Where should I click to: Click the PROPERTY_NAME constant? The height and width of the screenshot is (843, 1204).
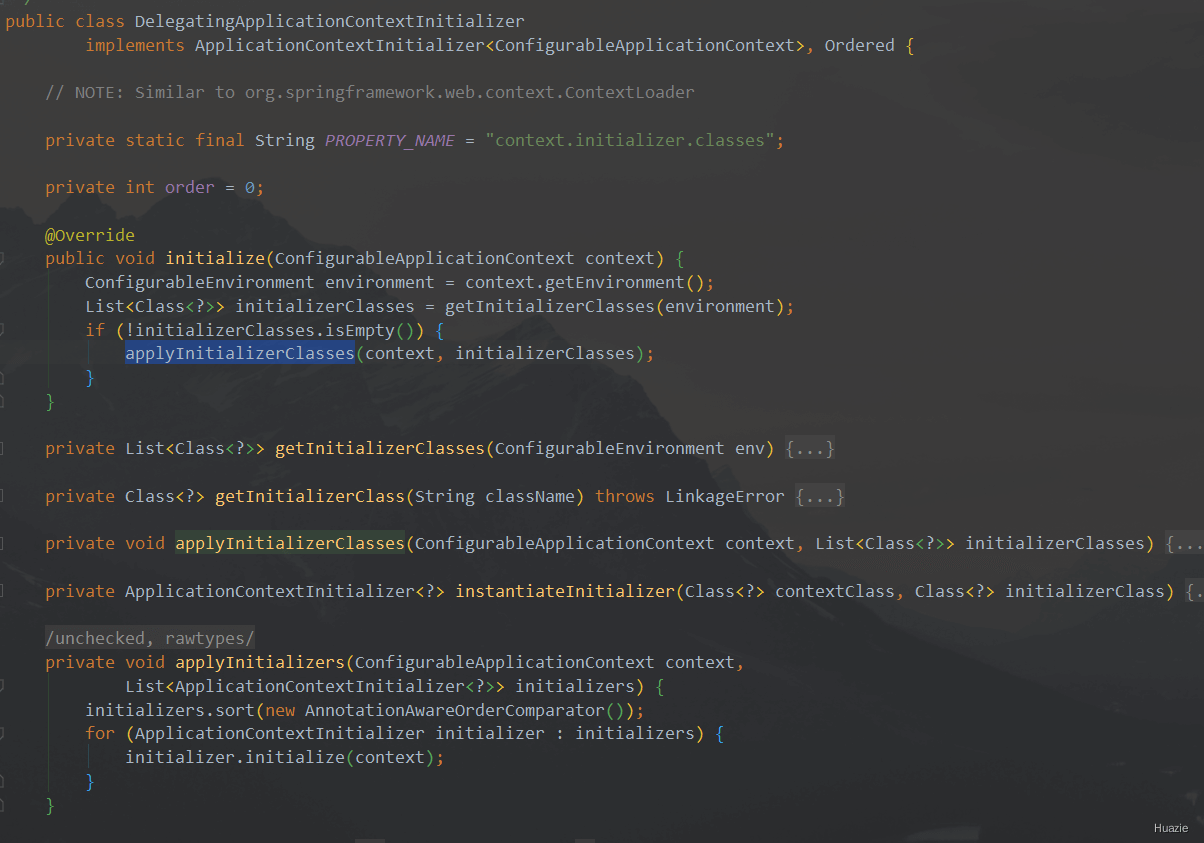389,140
